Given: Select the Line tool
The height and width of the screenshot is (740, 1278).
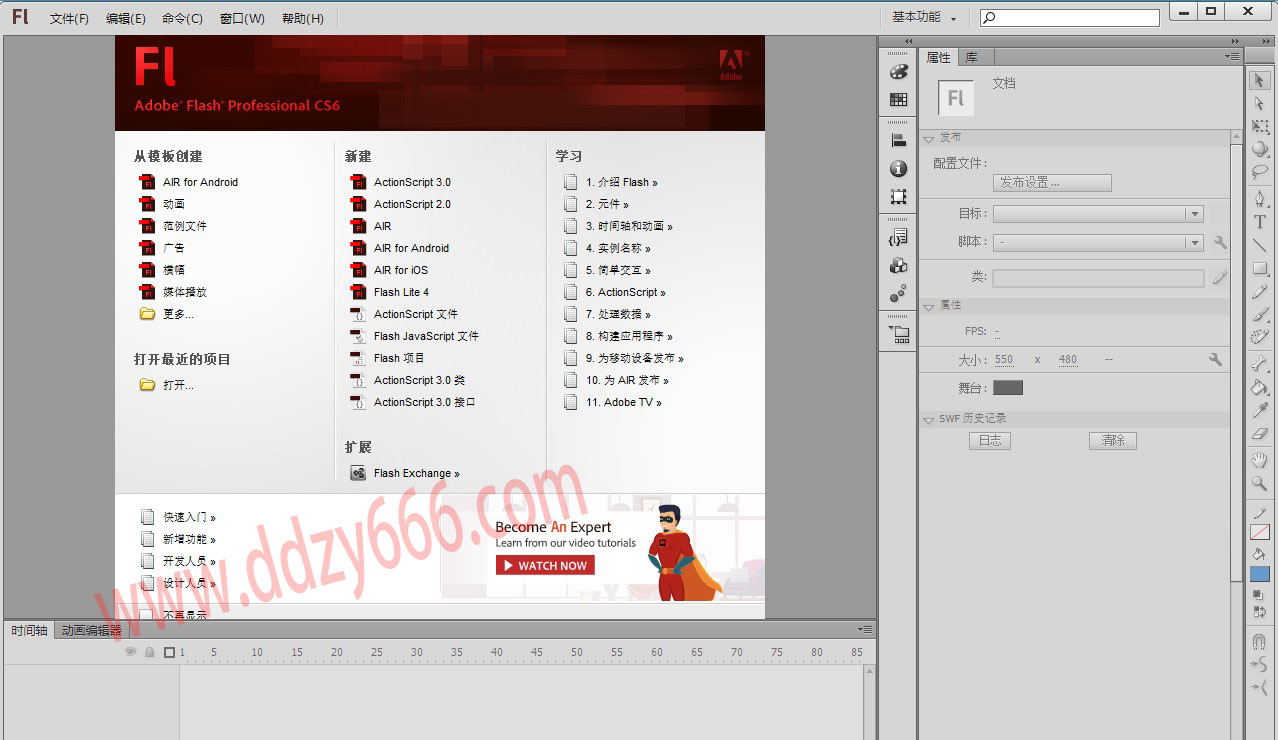Looking at the screenshot, I should (x=1260, y=245).
